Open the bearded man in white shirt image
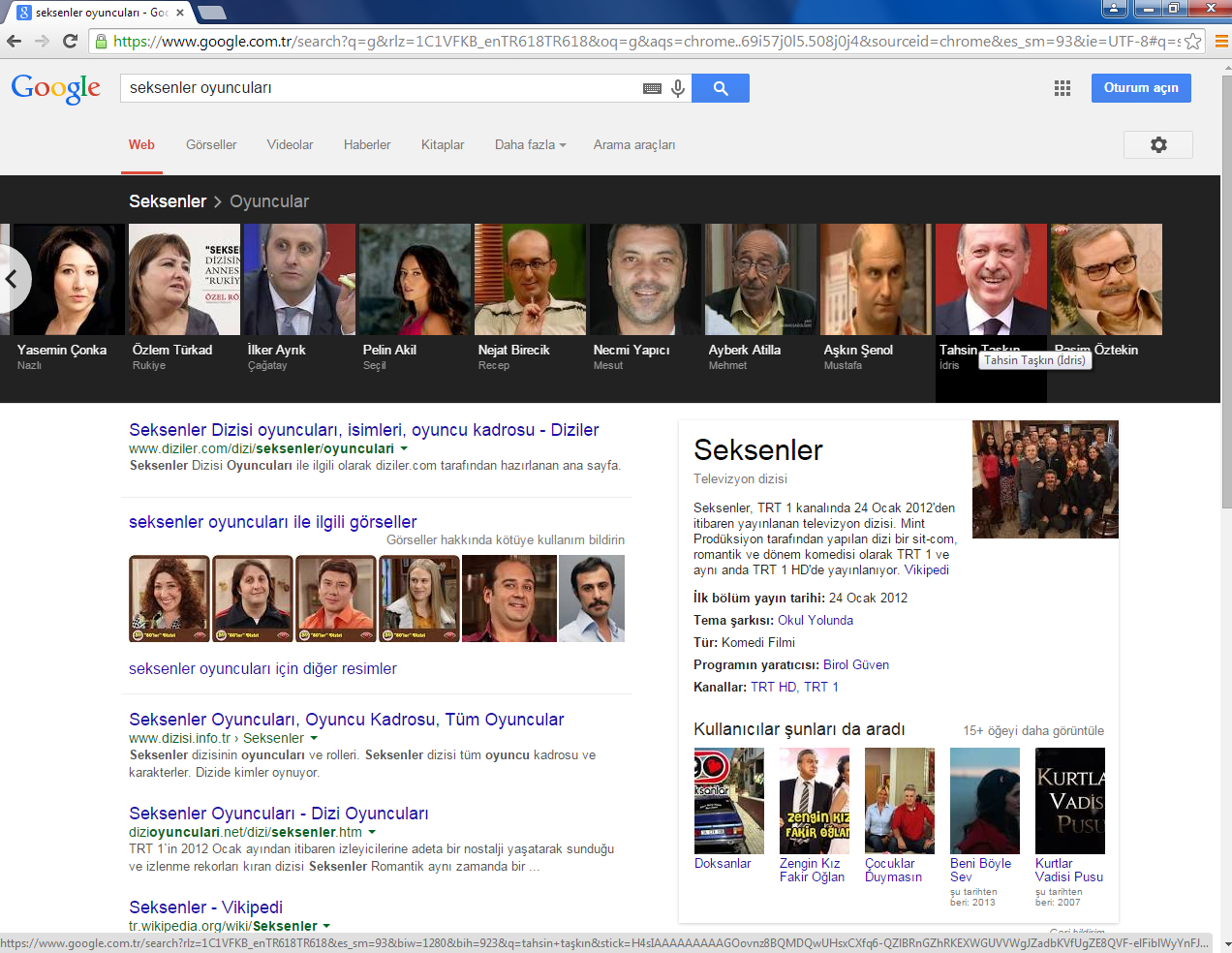Screen dimensions: 1232x953 point(592,599)
